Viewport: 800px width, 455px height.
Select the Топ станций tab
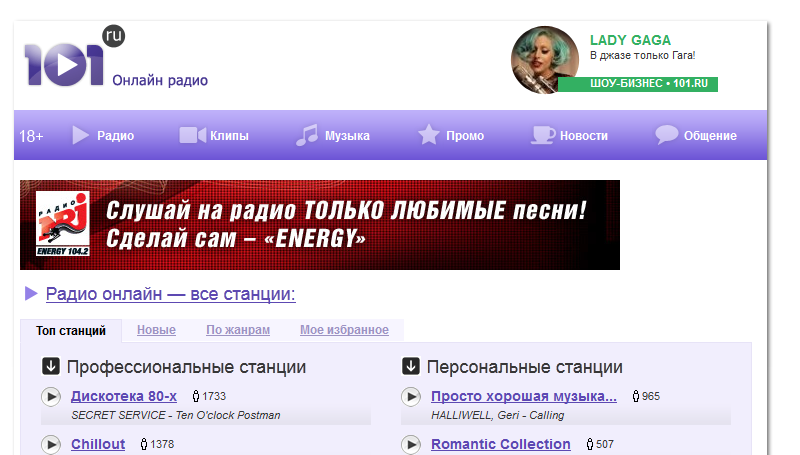coord(71,331)
